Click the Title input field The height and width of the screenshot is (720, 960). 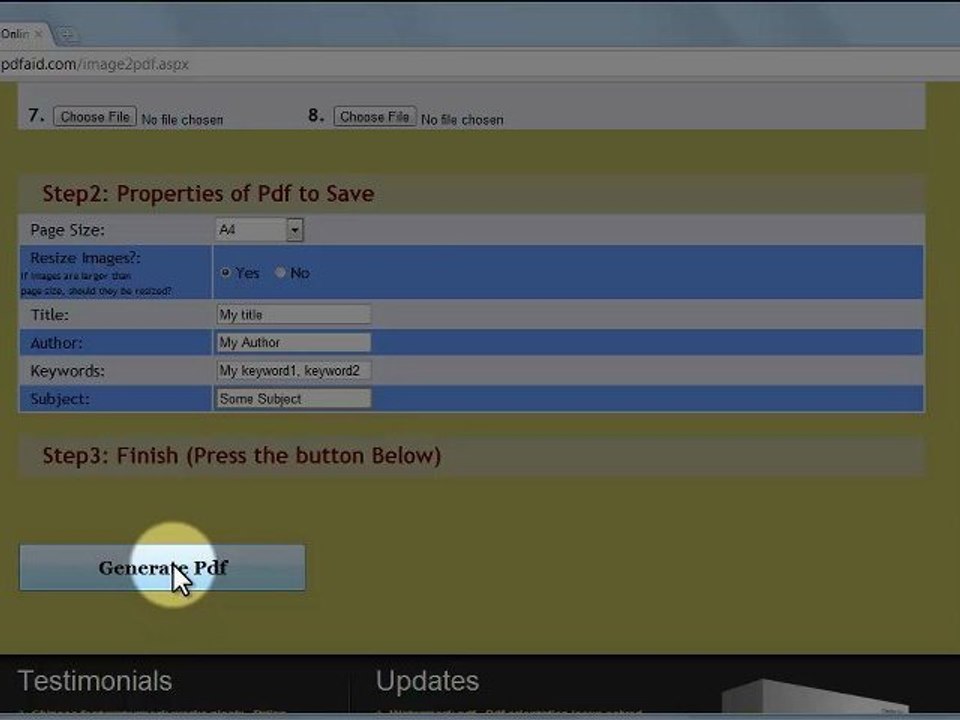294,315
